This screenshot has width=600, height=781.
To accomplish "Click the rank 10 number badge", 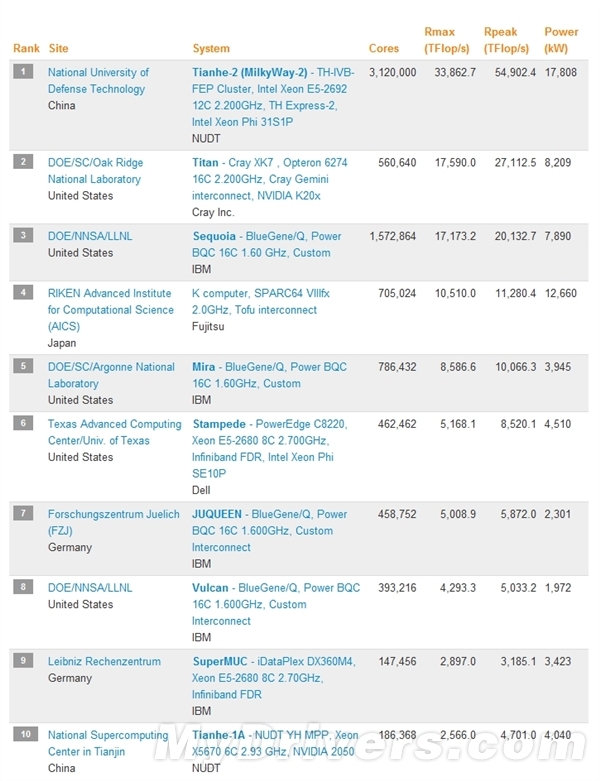I will click(x=25, y=734).
